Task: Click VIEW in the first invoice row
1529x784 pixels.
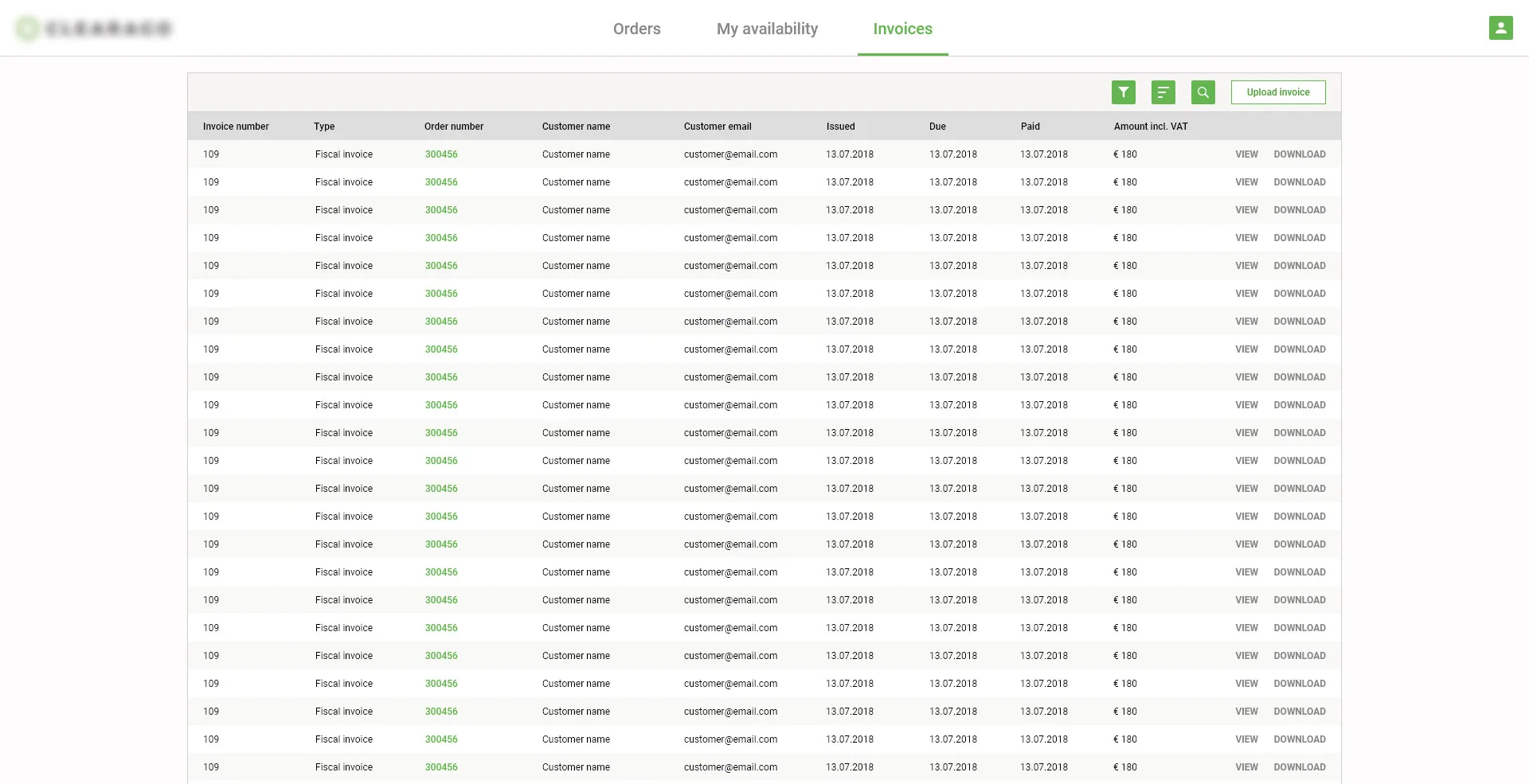Action: [1246, 154]
